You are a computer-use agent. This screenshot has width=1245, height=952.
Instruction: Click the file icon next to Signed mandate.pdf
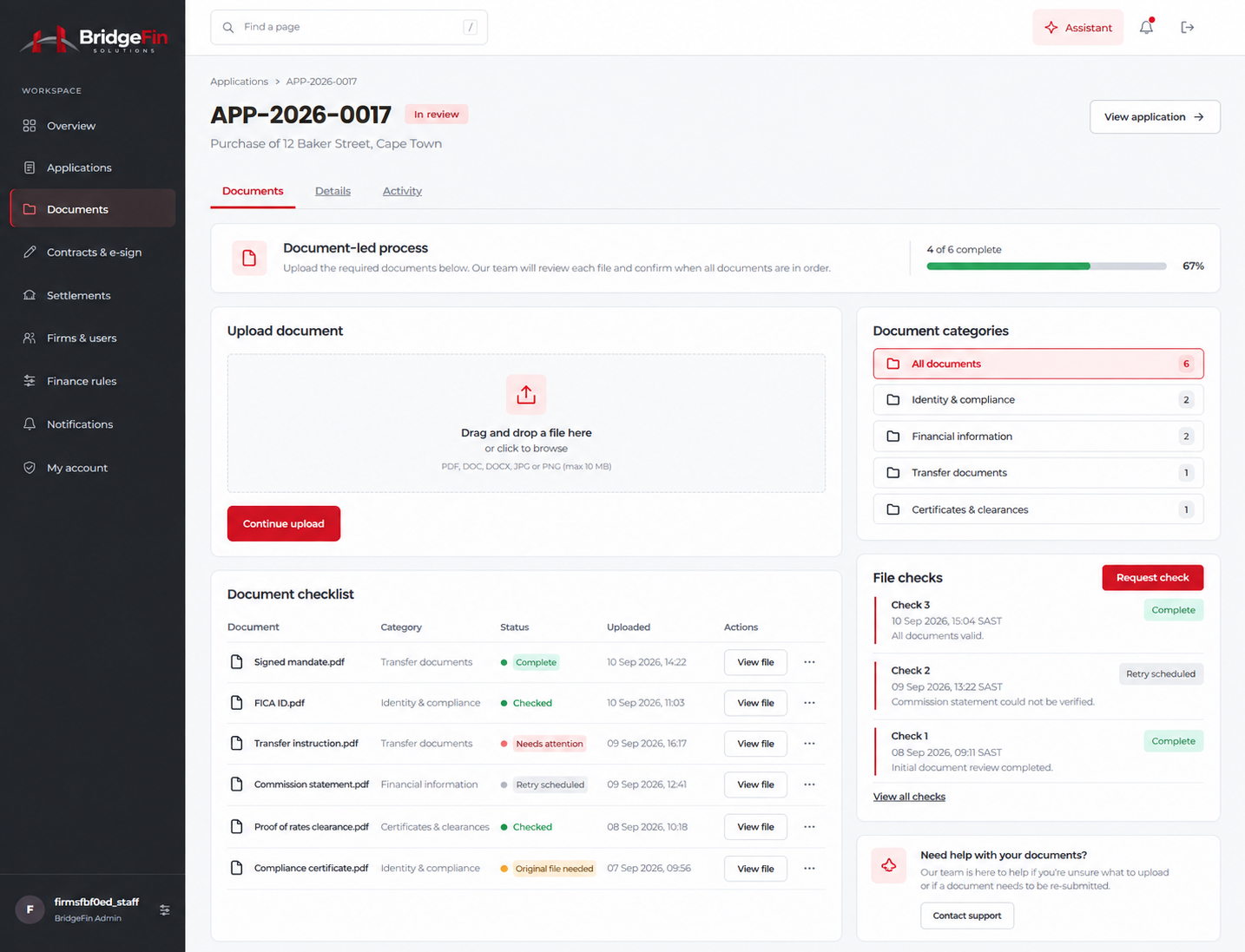(236, 662)
